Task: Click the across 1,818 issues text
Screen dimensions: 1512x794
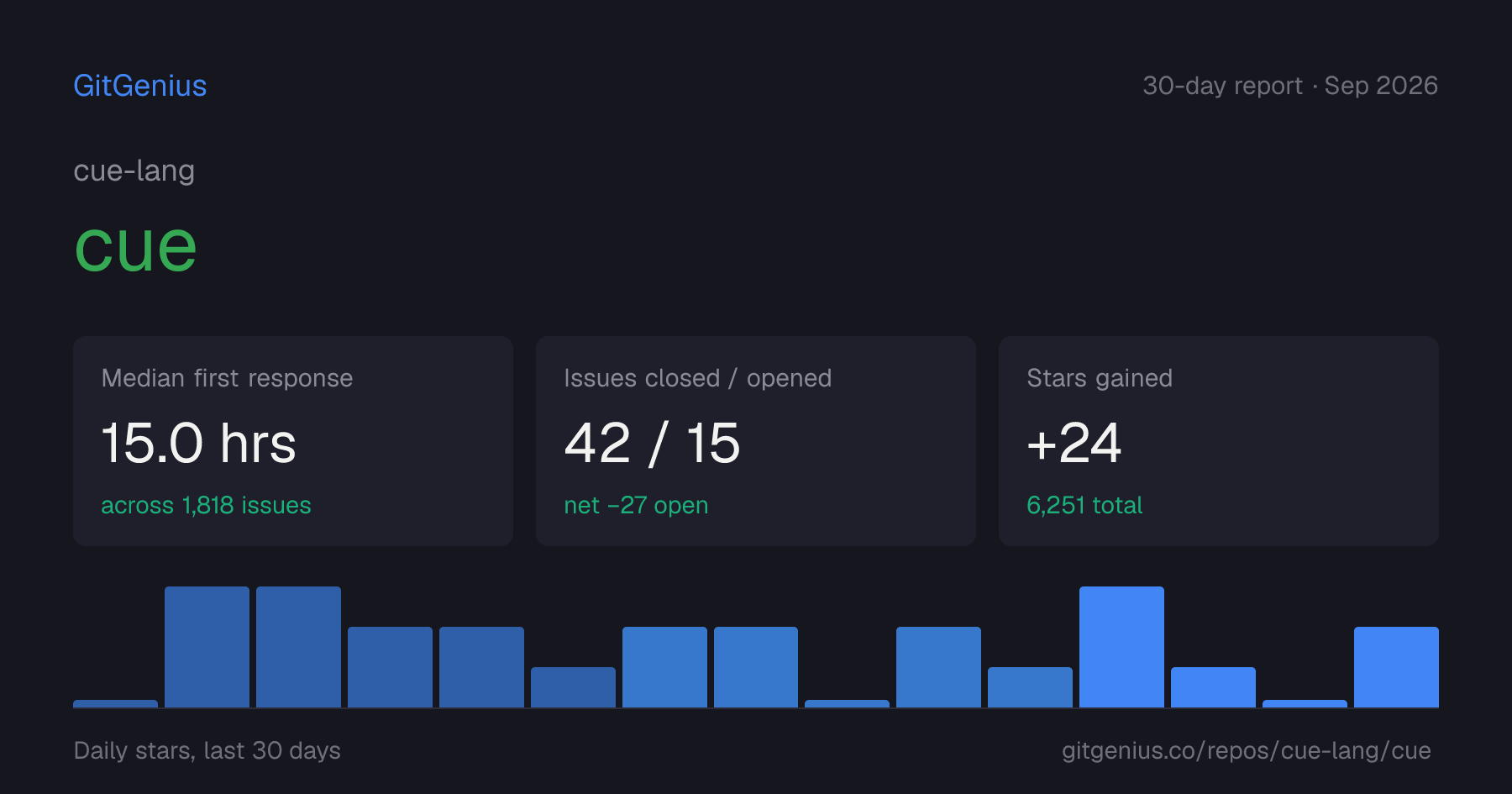Action: tap(206, 505)
